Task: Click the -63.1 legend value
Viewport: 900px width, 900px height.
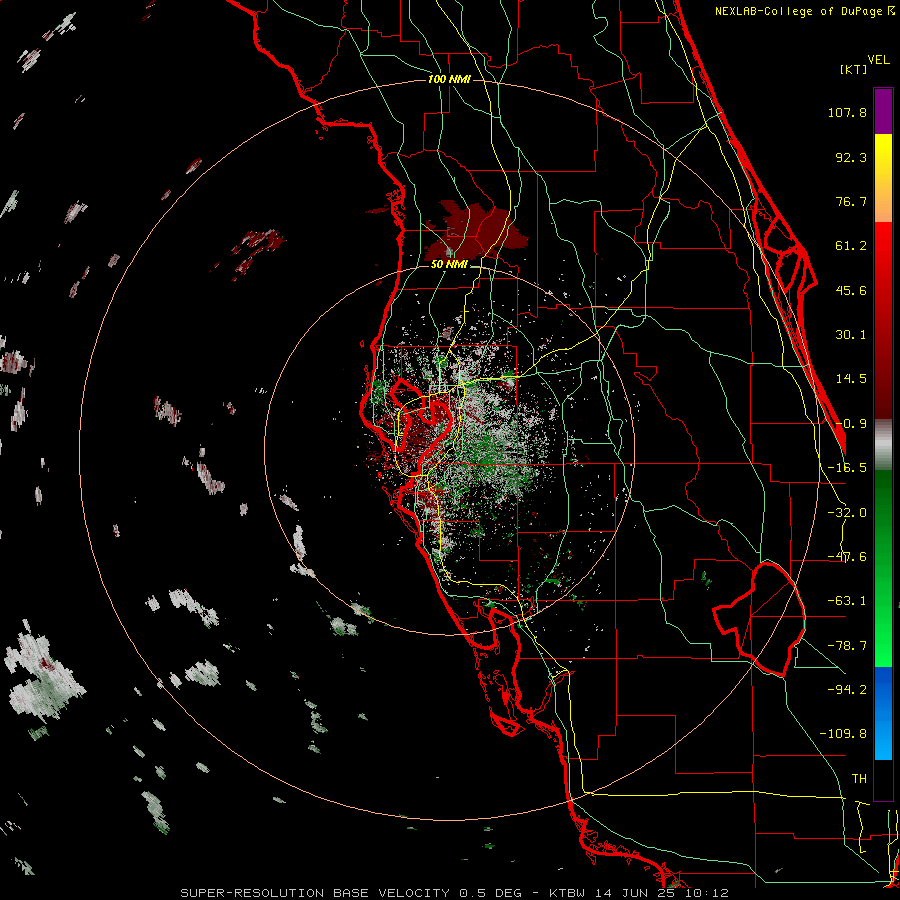Action: click(847, 601)
